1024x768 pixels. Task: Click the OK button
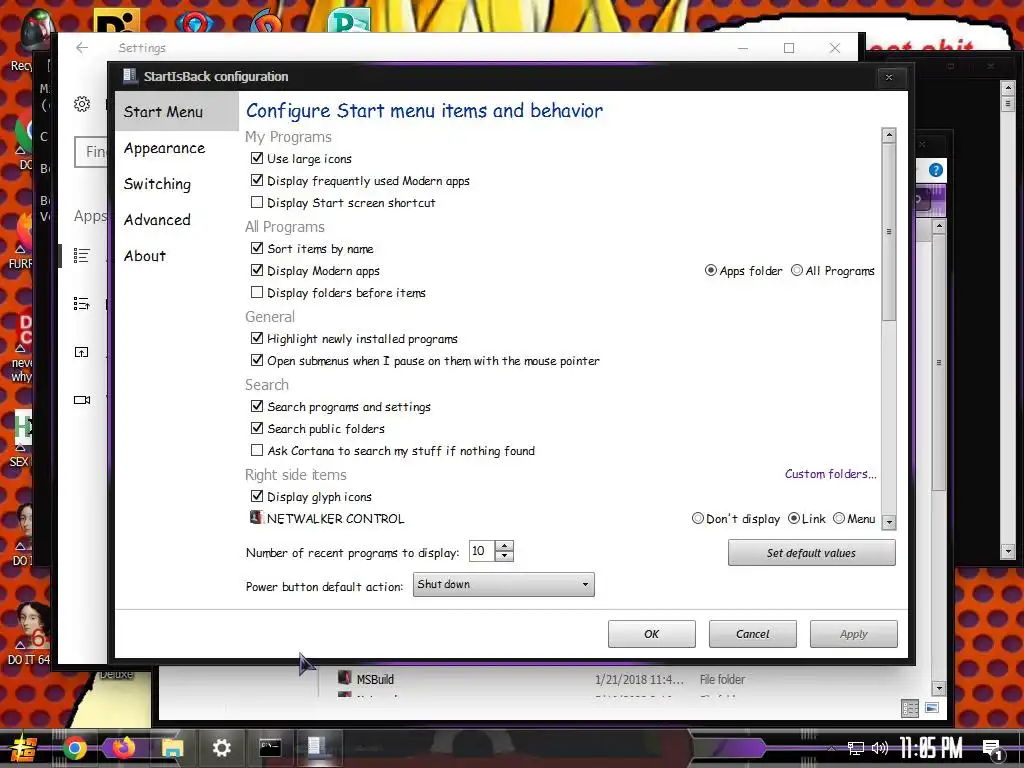[x=652, y=634]
